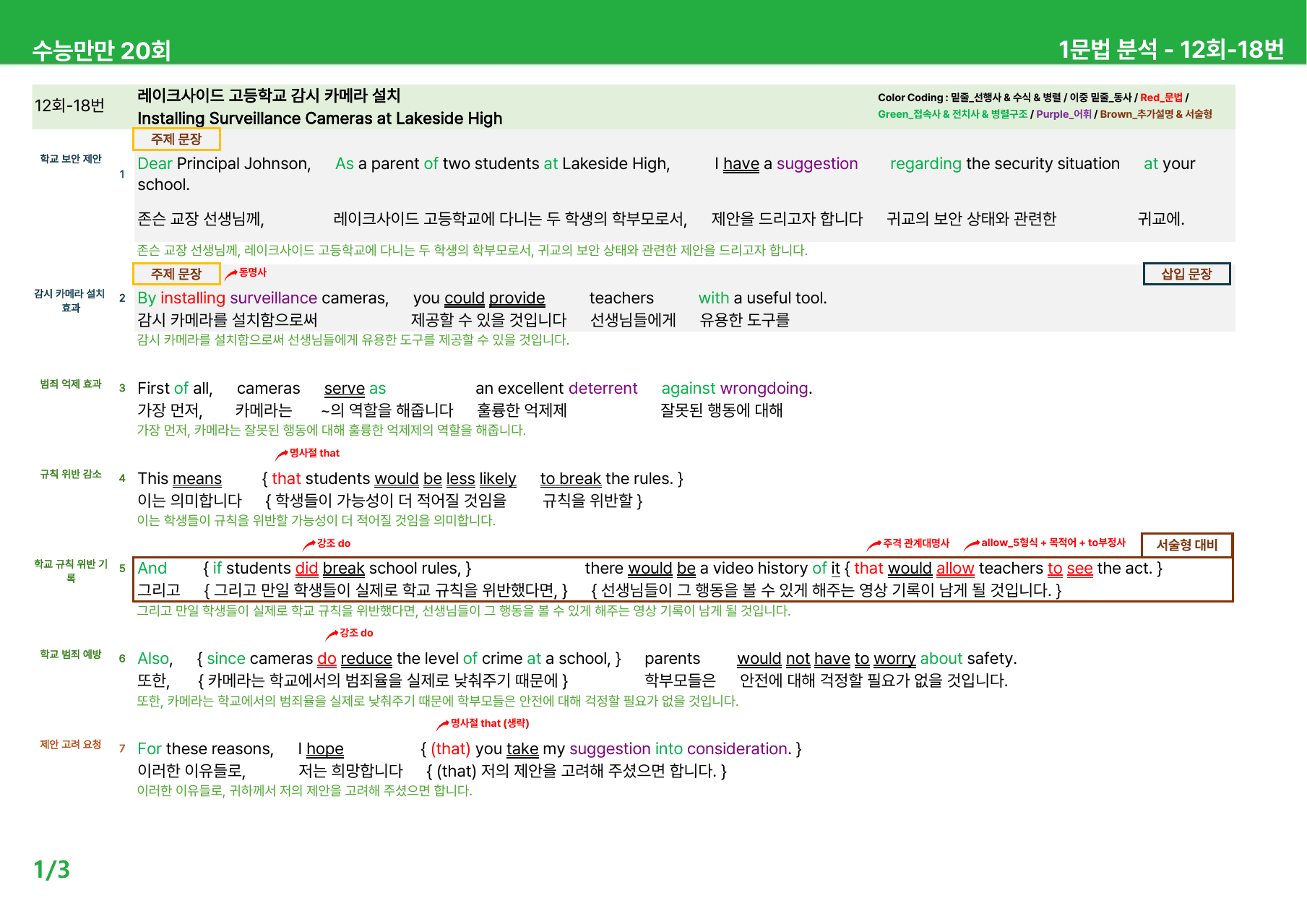1307x924 pixels.
Task: Click the purple word suggestion in sentence 1
Action: pos(817,164)
